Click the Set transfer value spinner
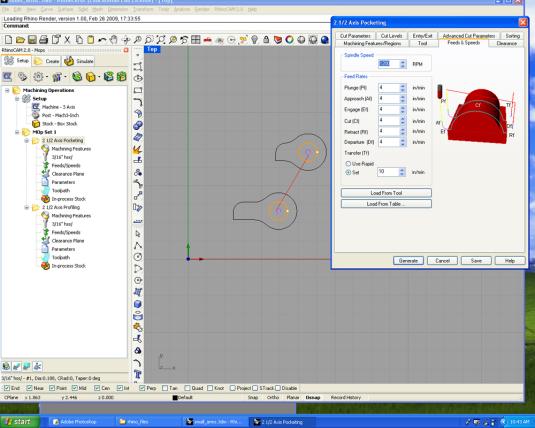 (402, 172)
